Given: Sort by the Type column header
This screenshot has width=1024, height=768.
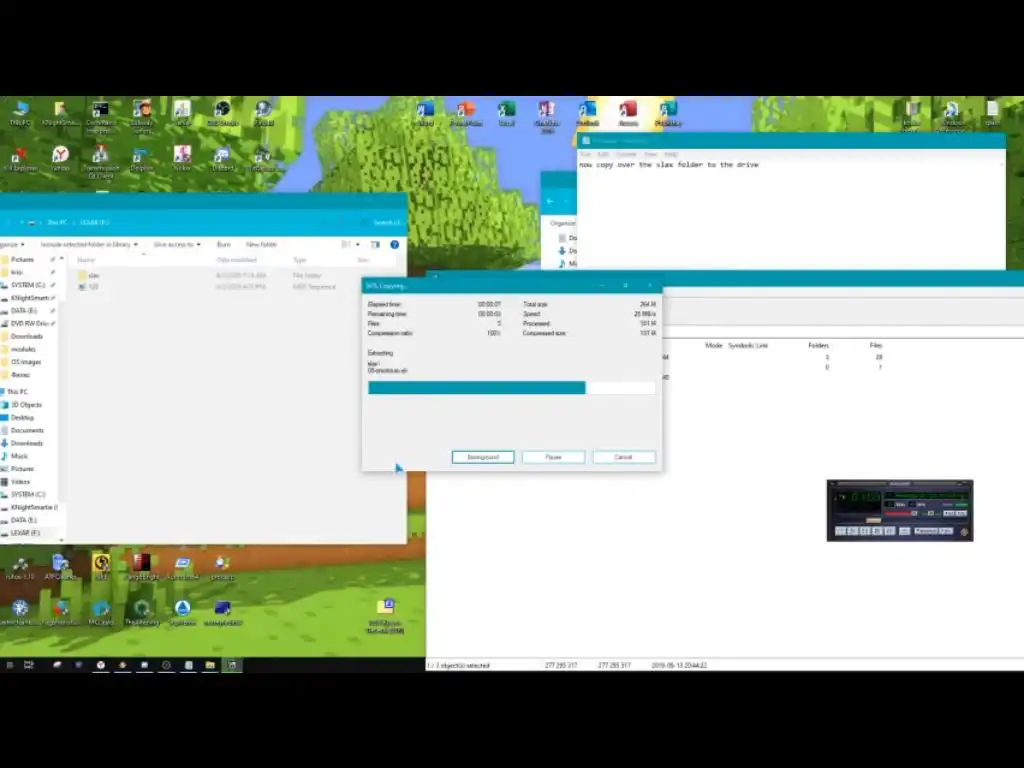Looking at the screenshot, I should [x=300, y=260].
